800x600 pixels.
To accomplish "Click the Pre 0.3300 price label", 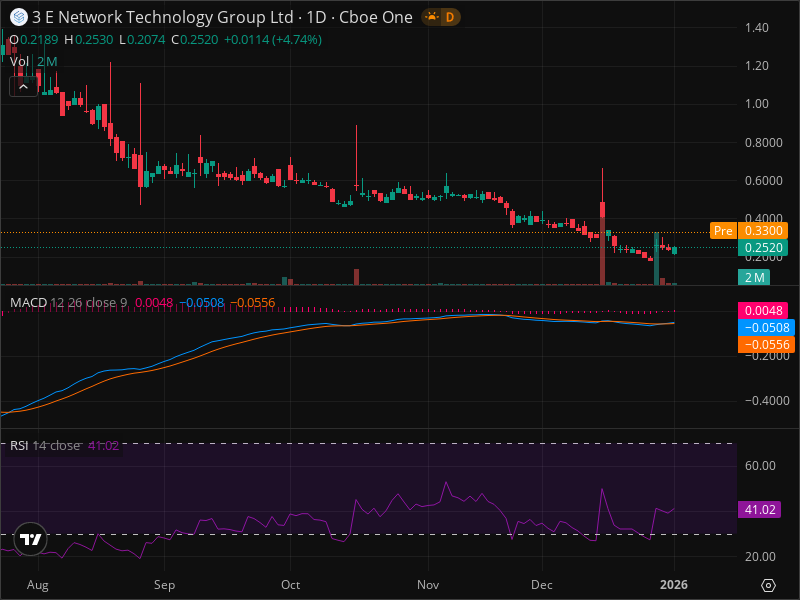I will pos(749,231).
